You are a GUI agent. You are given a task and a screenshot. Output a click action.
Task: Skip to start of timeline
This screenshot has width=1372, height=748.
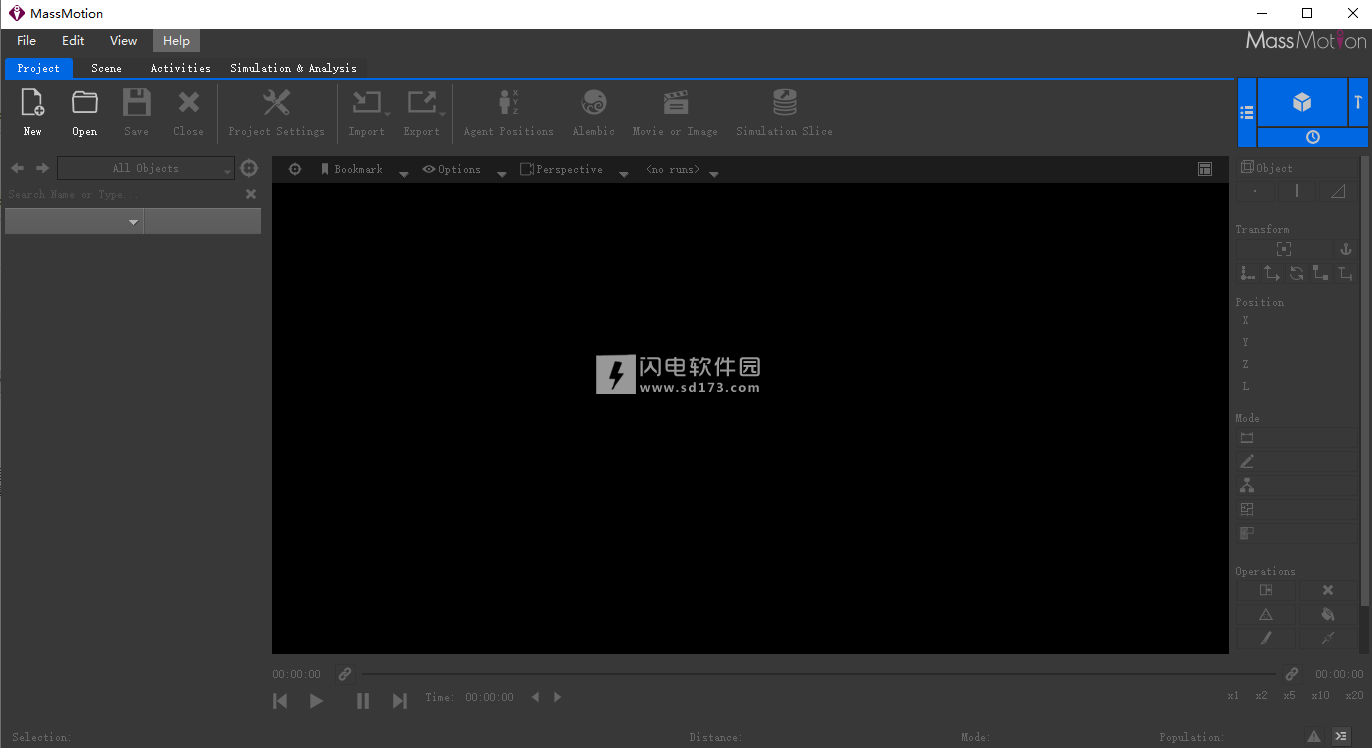[280, 701]
